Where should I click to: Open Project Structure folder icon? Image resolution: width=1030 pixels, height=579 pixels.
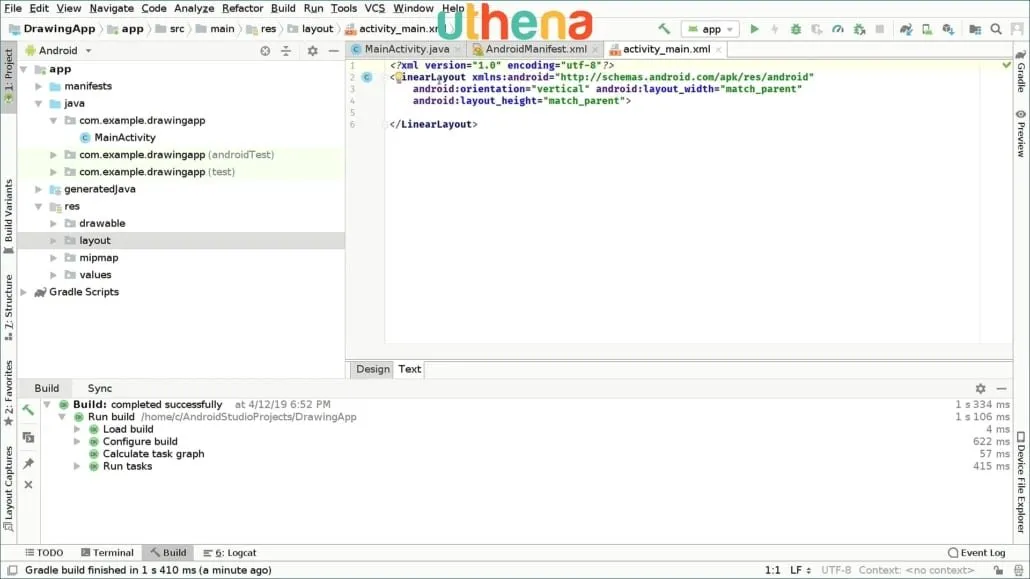(x=975, y=29)
